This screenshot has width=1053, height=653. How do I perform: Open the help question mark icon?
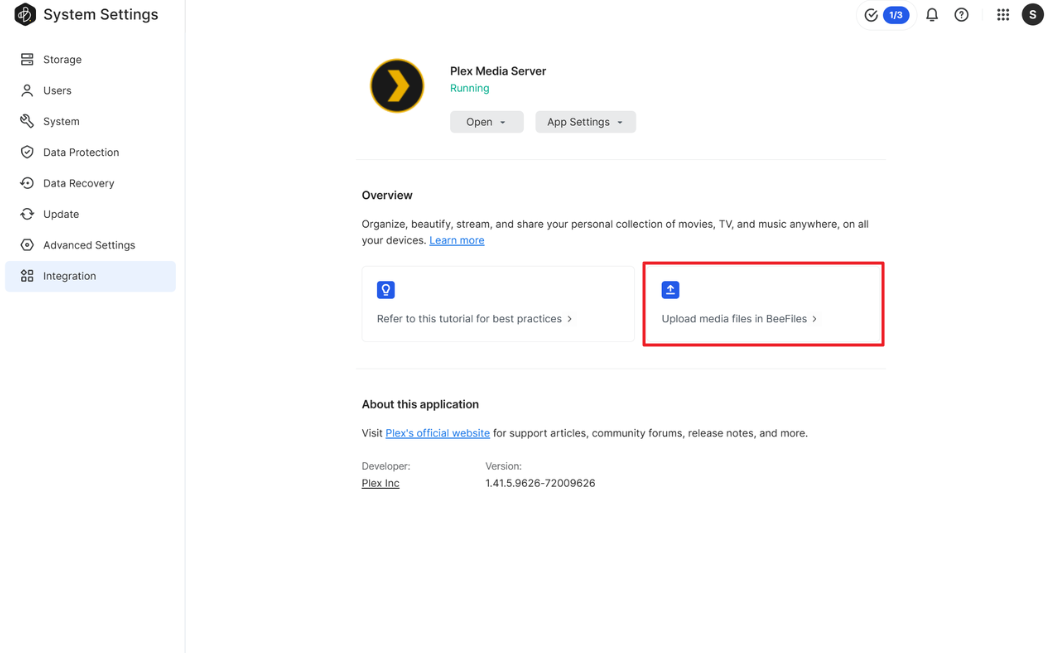tap(962, 15)
